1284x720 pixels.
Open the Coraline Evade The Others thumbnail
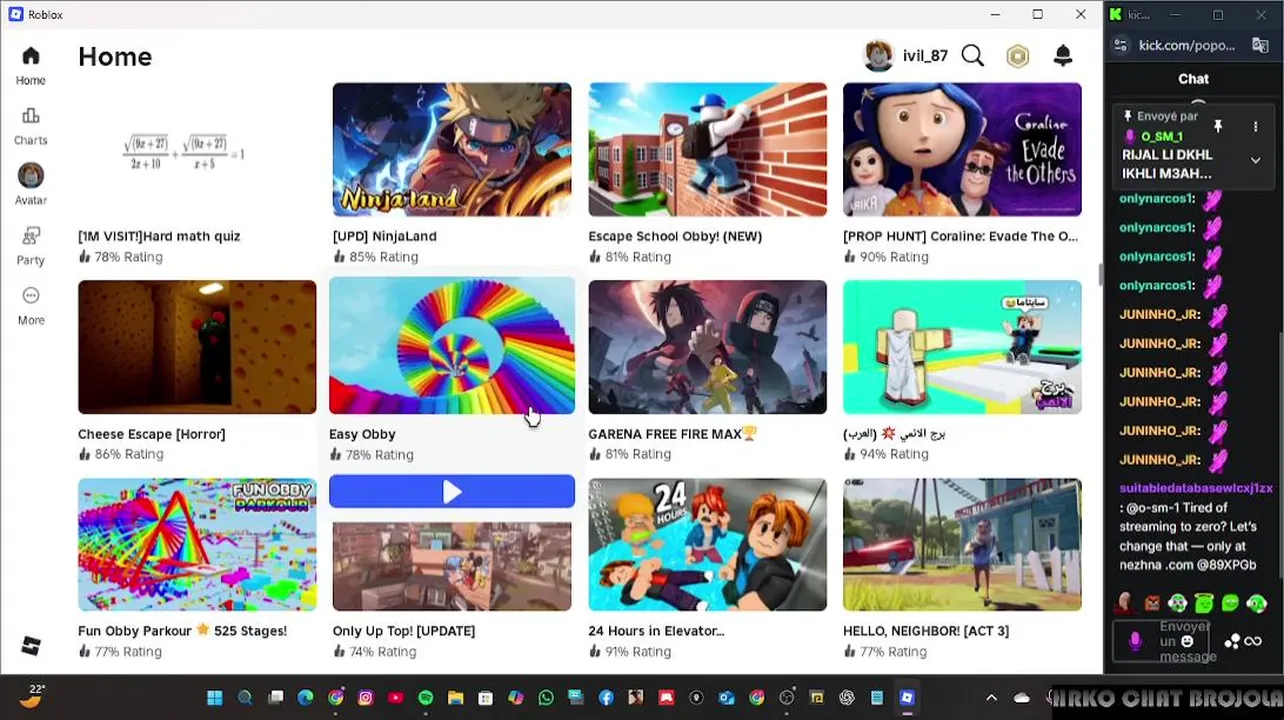pyautogui.click(x=962, y=150)
